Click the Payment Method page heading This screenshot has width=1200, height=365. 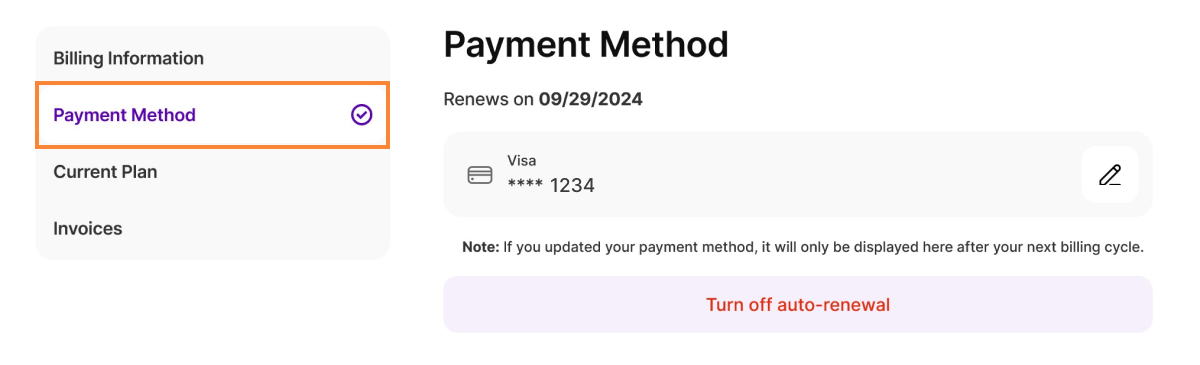[x=586, y=45]
